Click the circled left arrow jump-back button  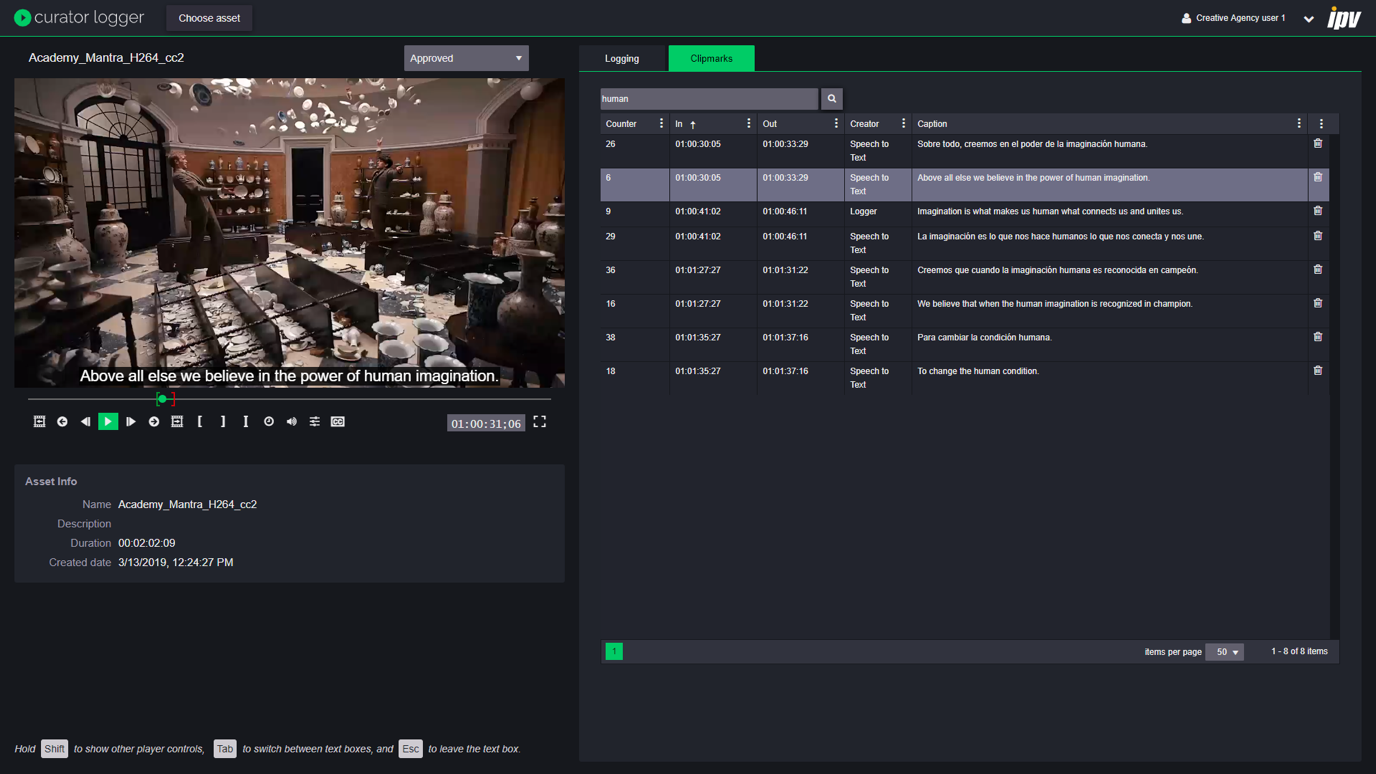(x=62, y=422)
